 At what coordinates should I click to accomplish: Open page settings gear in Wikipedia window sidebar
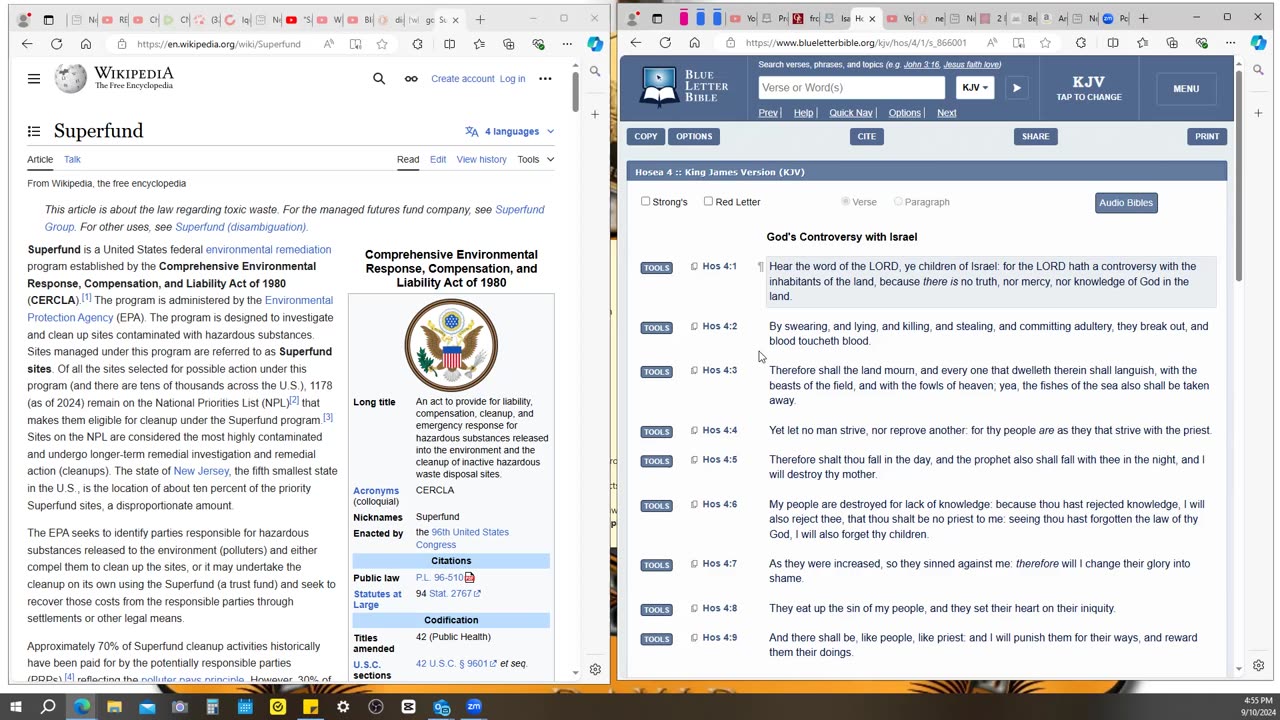point(595,670)
